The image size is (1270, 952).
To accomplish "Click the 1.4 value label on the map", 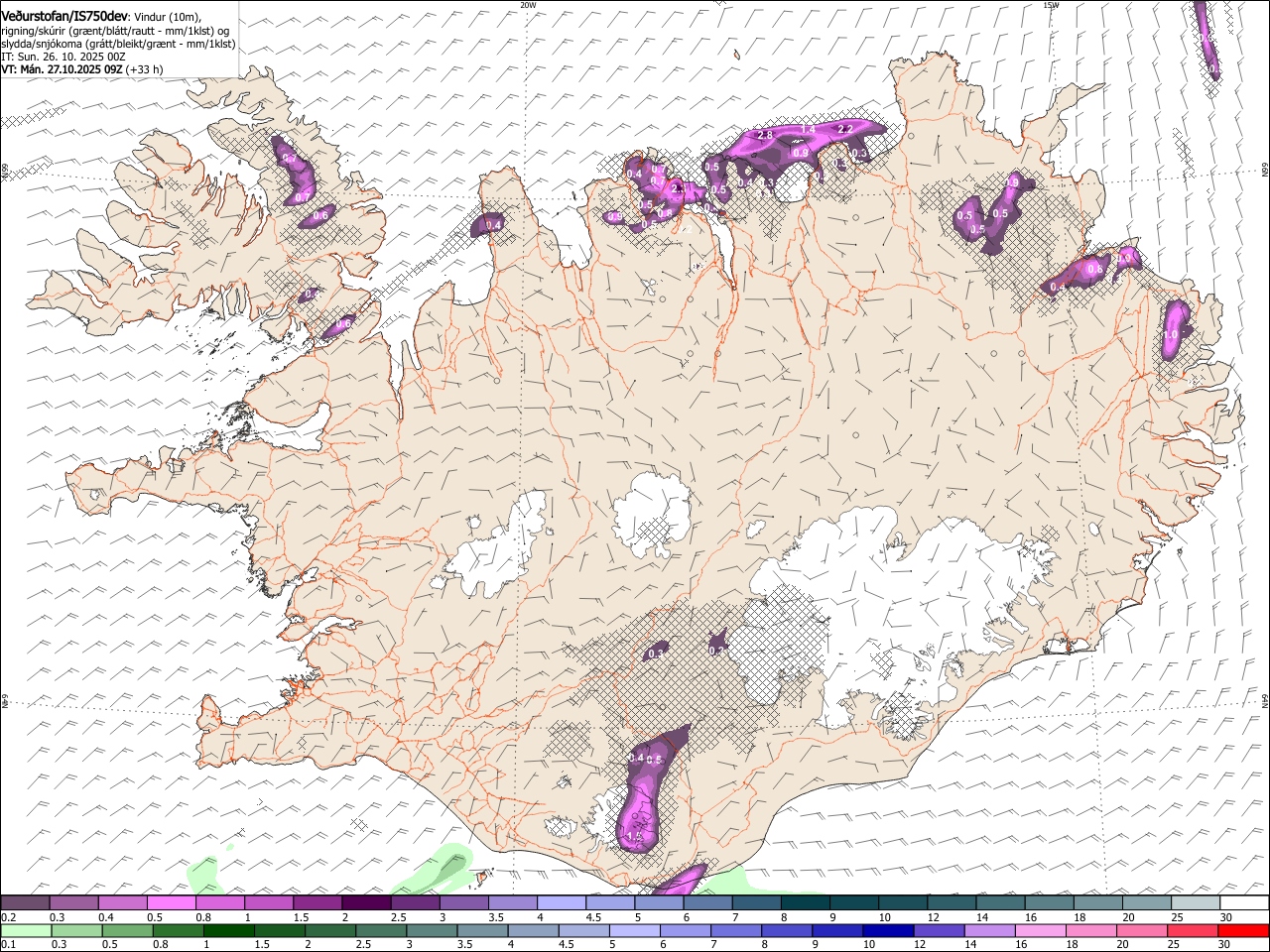I will pos(808,130).
